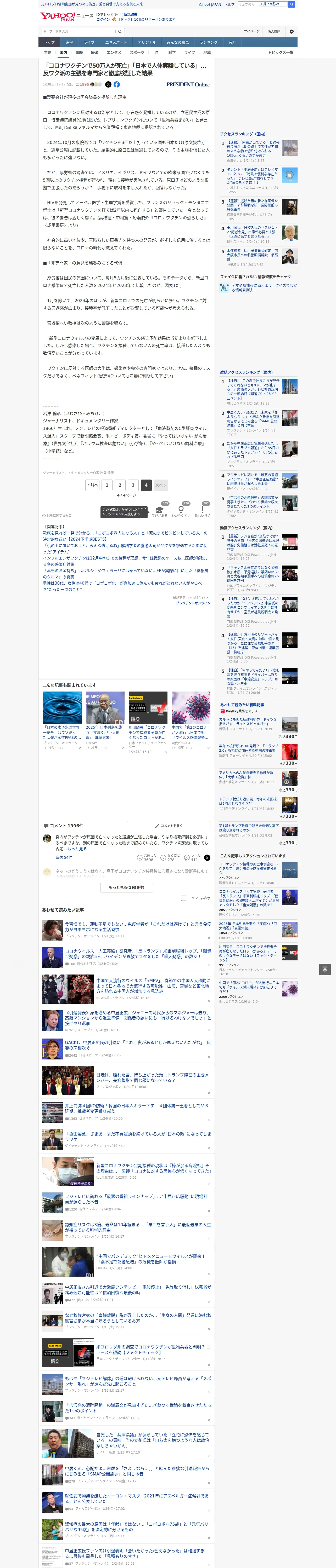Share the first comment on X

[207, 857]
